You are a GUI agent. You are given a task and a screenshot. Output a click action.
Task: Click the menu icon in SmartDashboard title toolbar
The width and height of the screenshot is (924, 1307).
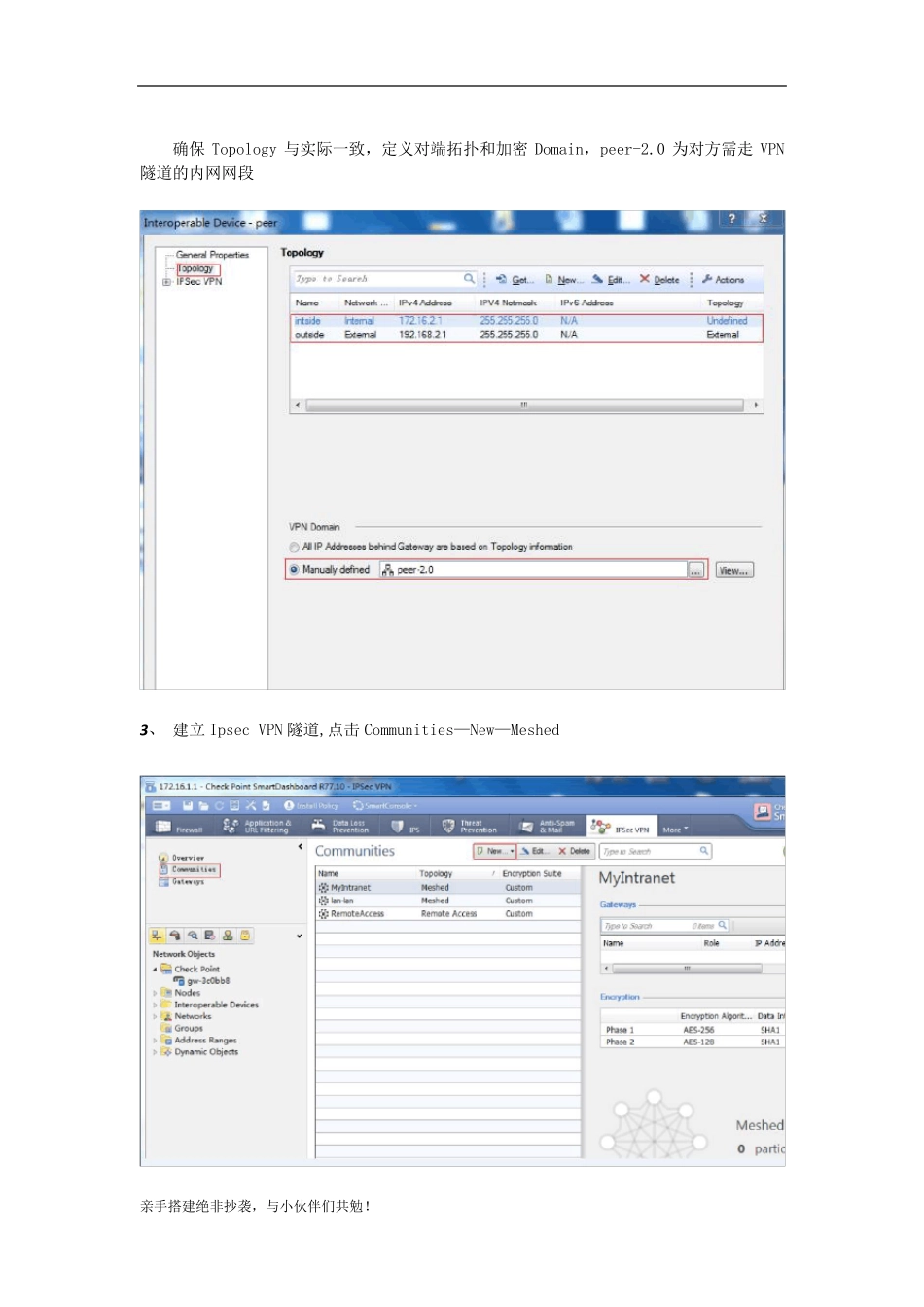point(161,805)
